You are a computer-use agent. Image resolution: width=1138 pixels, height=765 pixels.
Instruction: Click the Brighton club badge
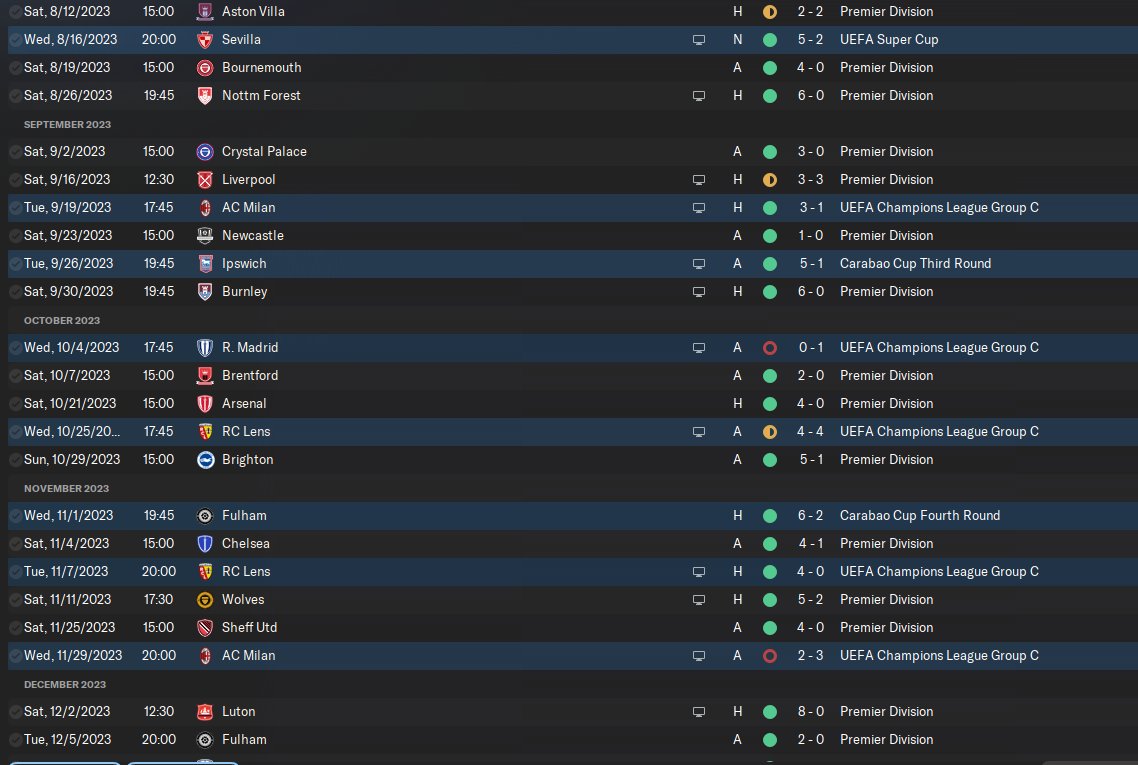point(205,459)
